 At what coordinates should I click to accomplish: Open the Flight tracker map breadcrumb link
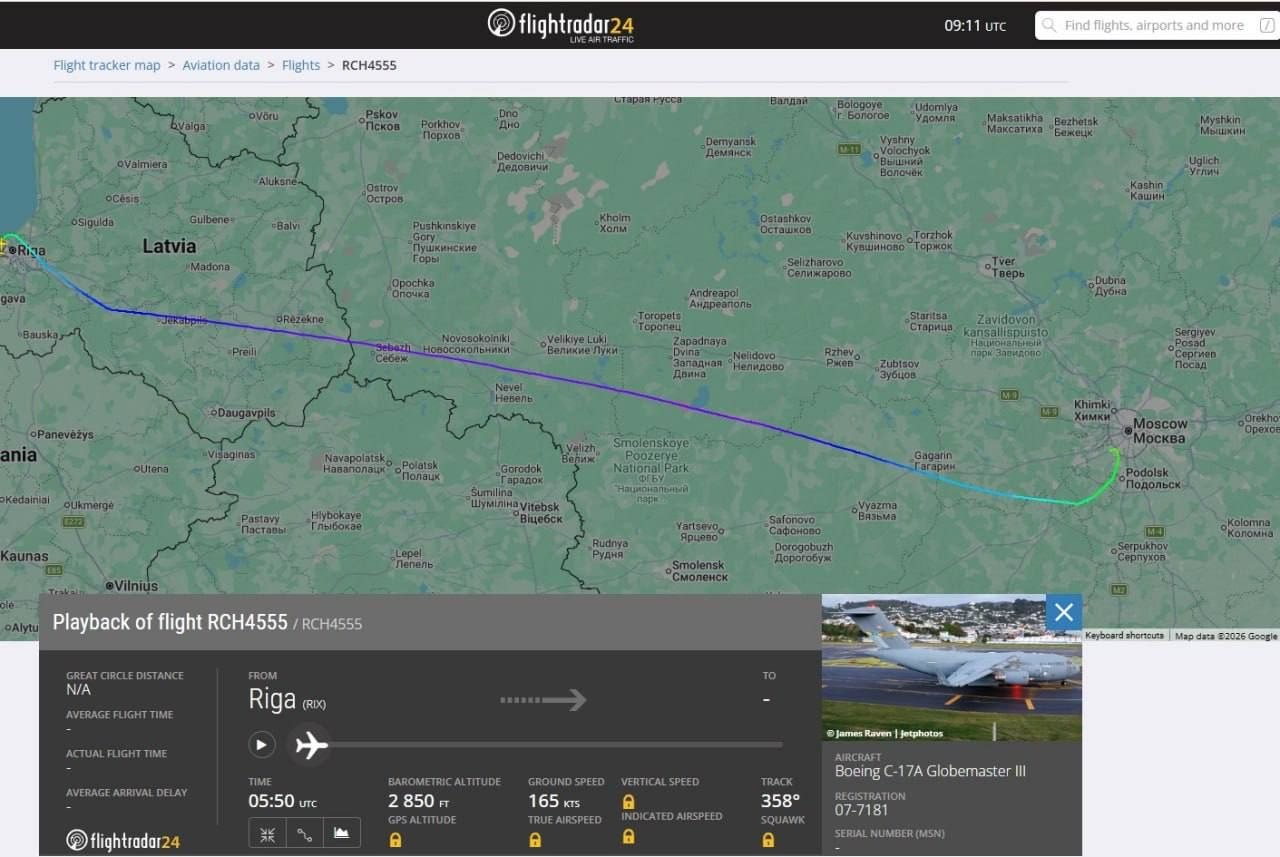(107, 65)
